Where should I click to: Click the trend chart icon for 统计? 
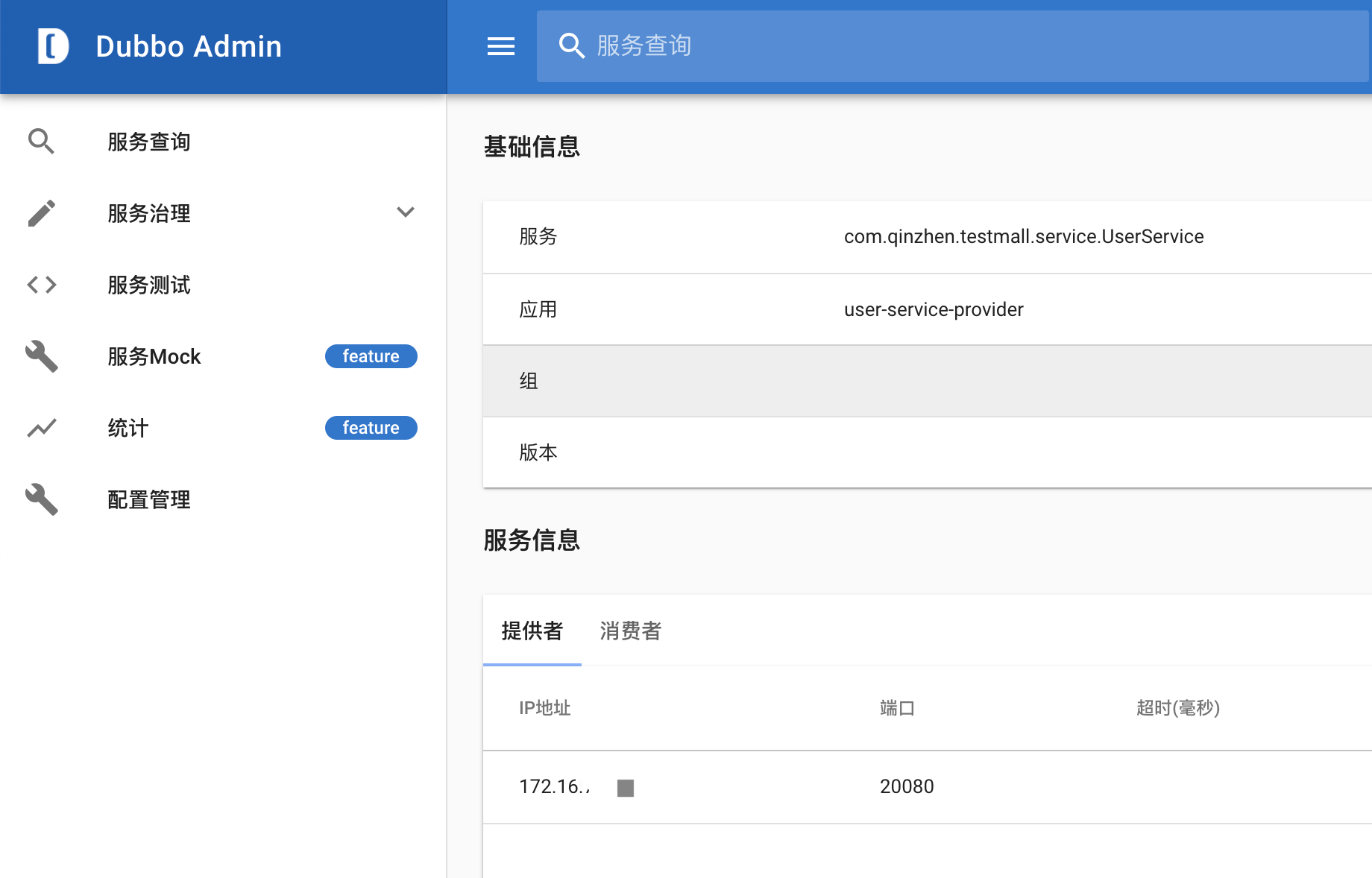[42, 428]
